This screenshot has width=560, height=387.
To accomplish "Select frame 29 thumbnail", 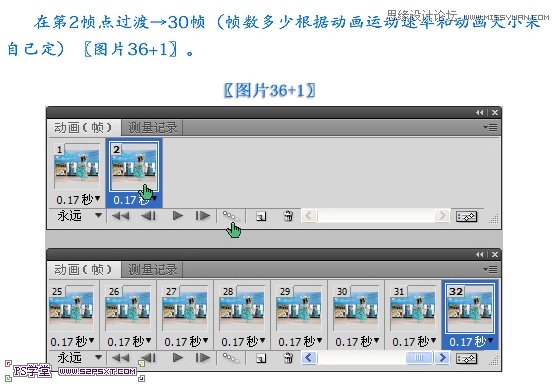I will click(x=299, y=308).
